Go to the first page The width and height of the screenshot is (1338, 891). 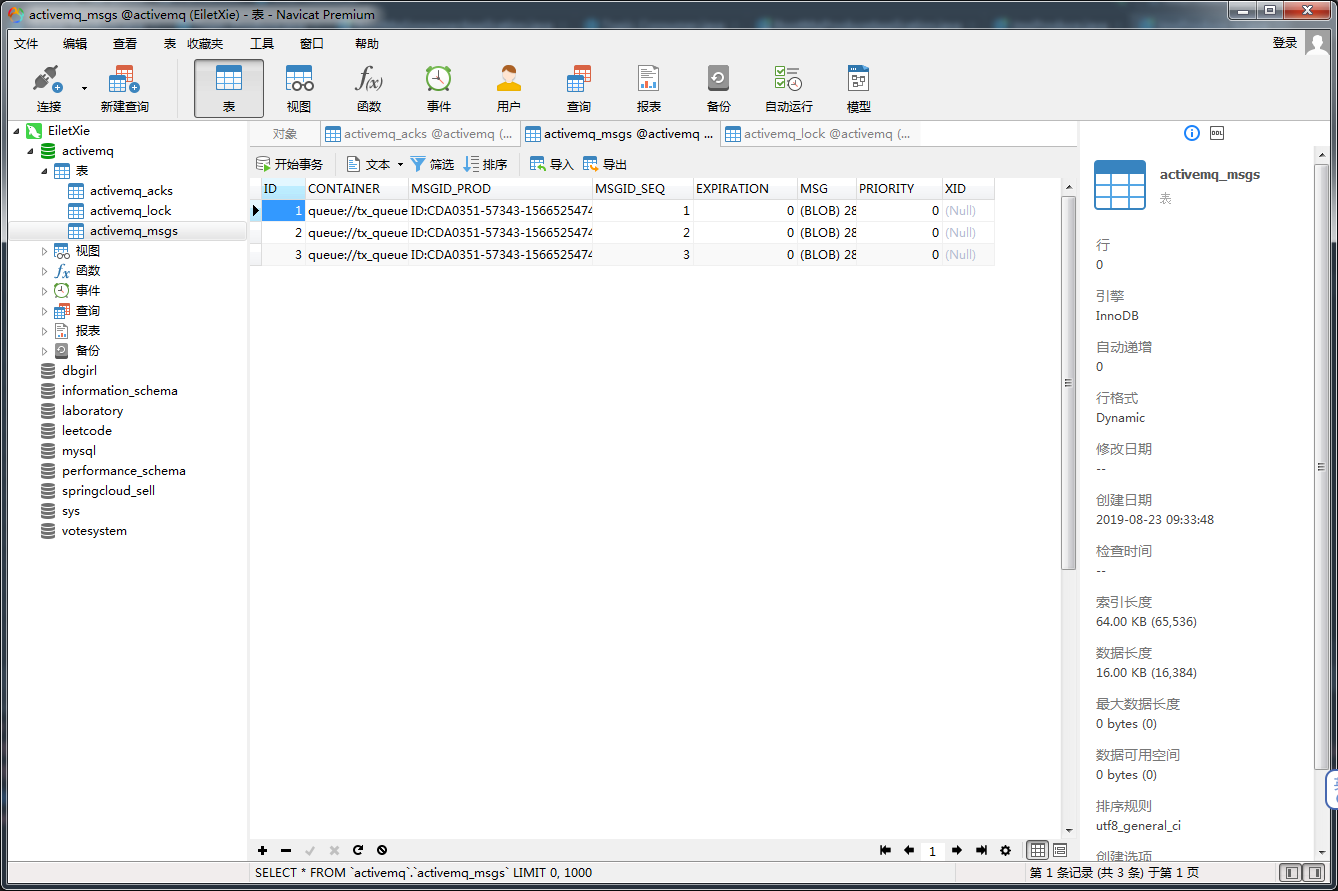click(x=885, y=850)
